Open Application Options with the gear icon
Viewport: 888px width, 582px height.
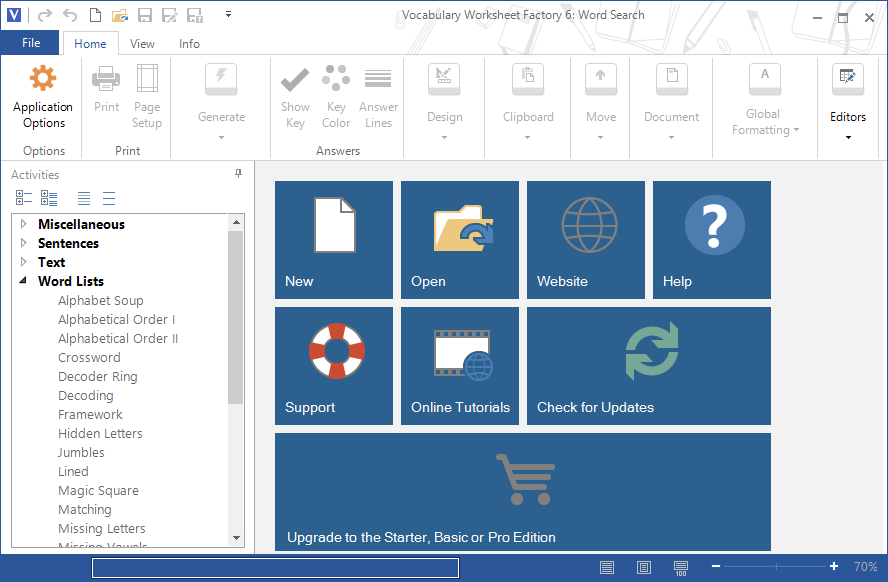[43, 97]
